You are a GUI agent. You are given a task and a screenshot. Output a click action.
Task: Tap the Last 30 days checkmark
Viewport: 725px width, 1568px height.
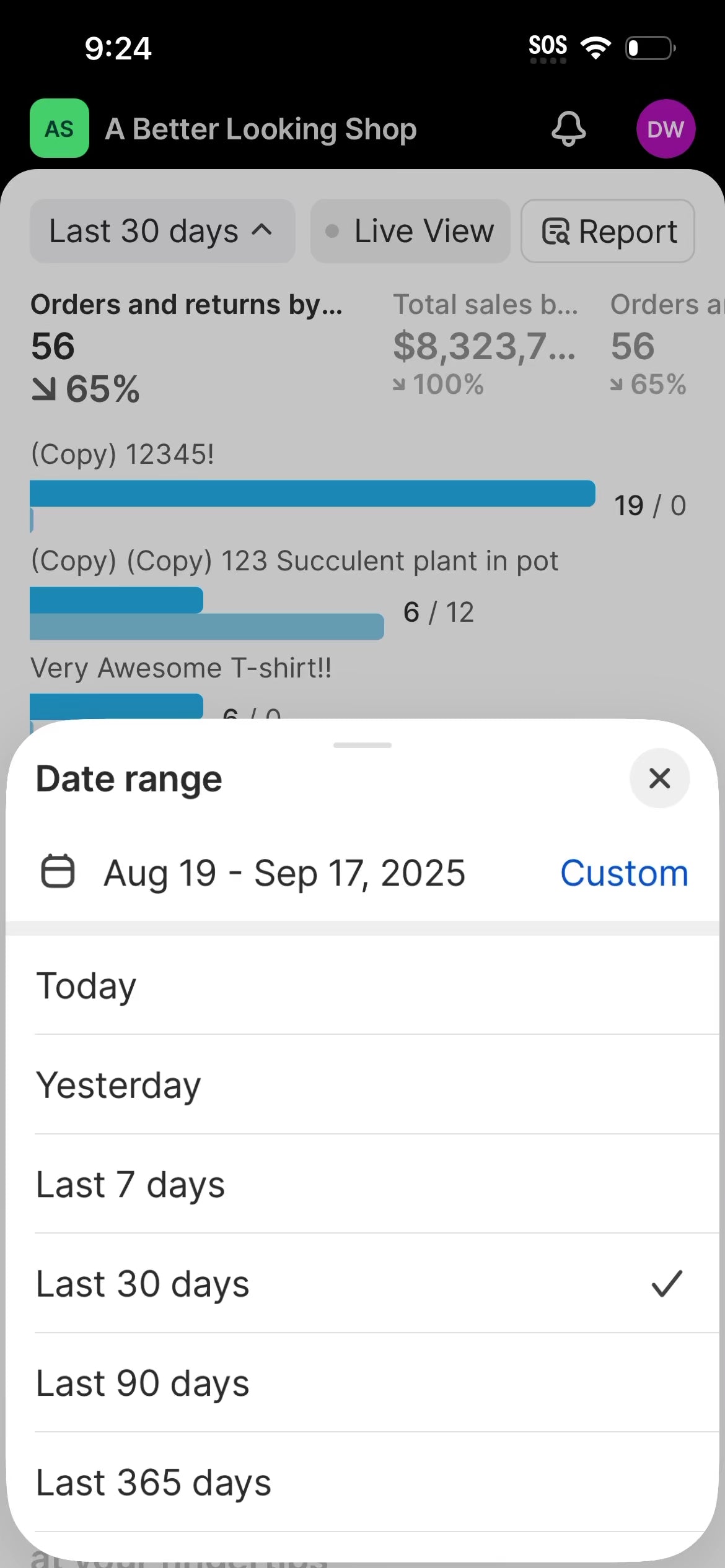coord(667,1283)
